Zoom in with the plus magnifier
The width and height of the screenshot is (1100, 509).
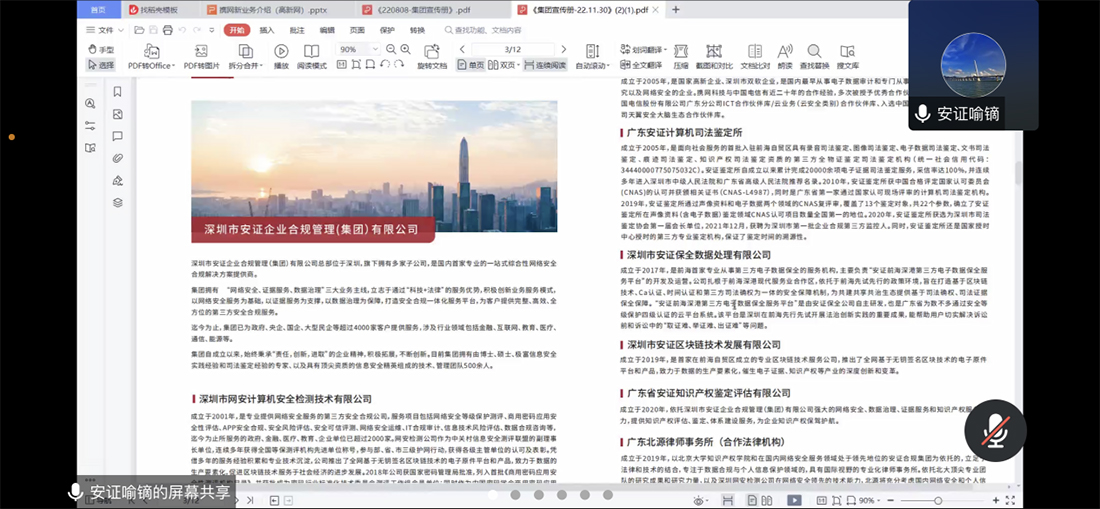[405, 49]
